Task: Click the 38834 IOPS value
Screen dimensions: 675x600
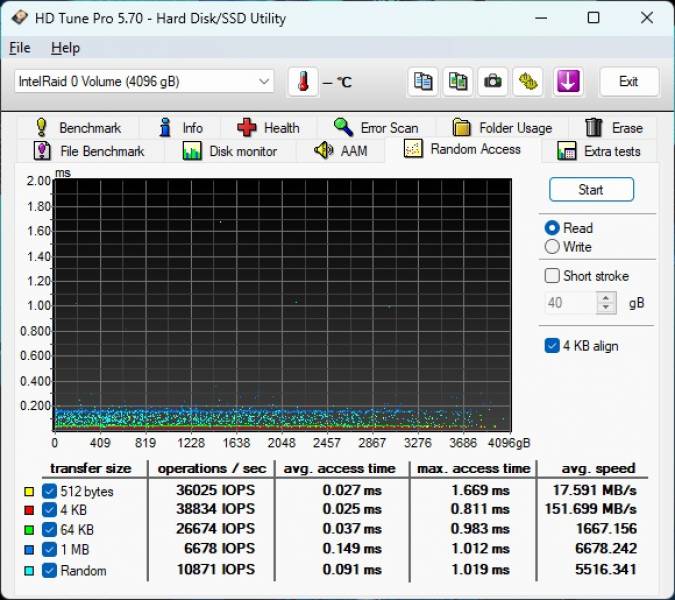Action: pos(215,509)
